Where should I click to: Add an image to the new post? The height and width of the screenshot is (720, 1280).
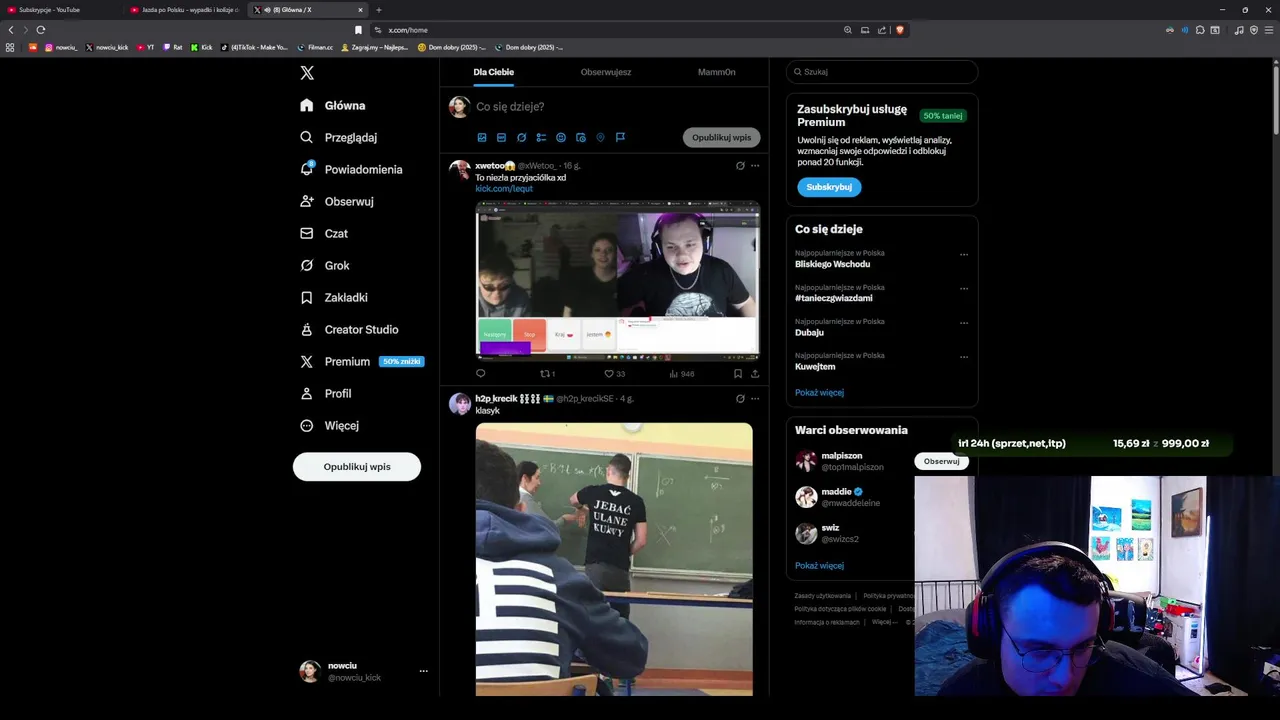[482, 137]
